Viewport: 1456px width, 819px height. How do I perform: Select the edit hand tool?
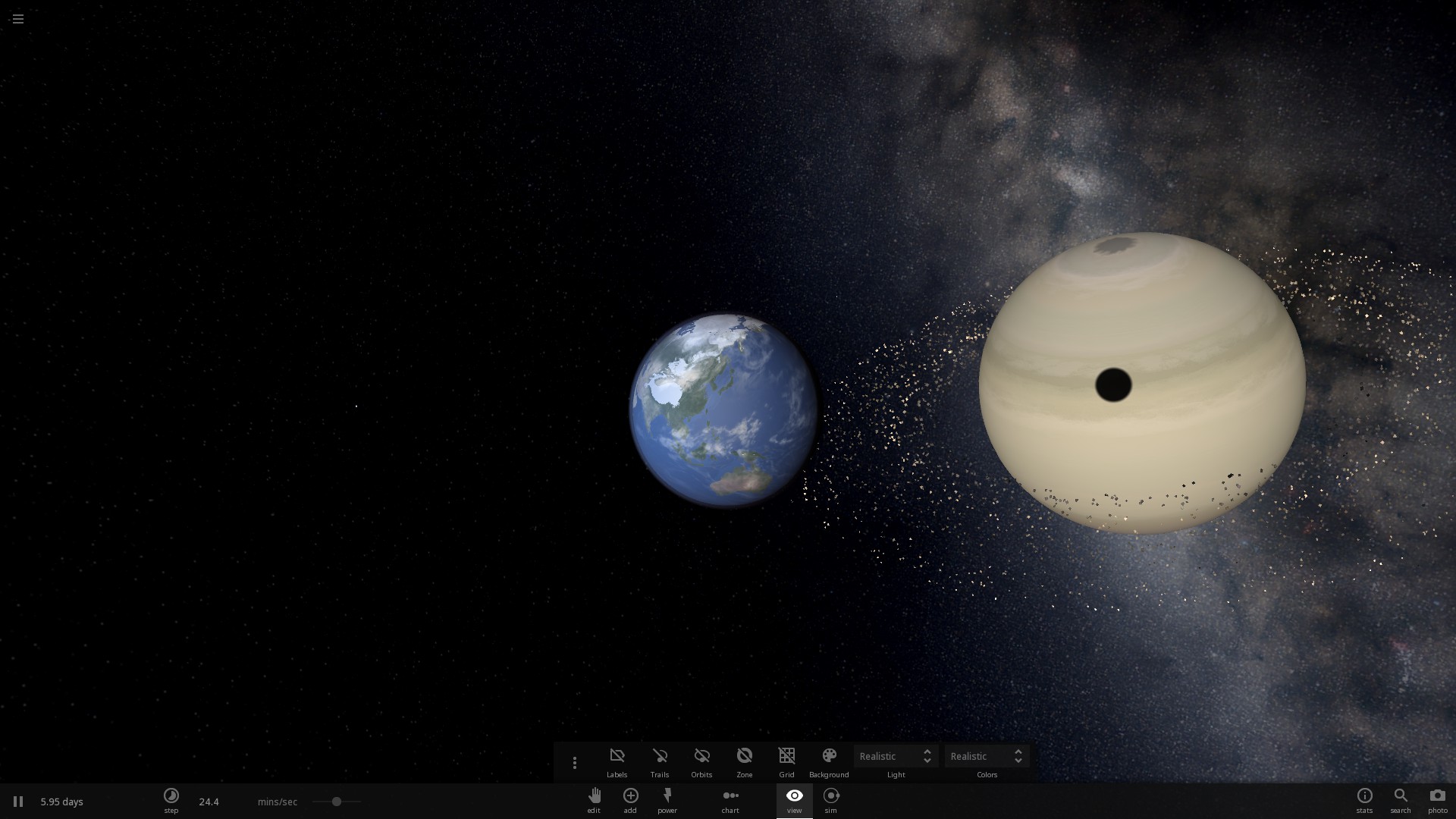point(594,795)
